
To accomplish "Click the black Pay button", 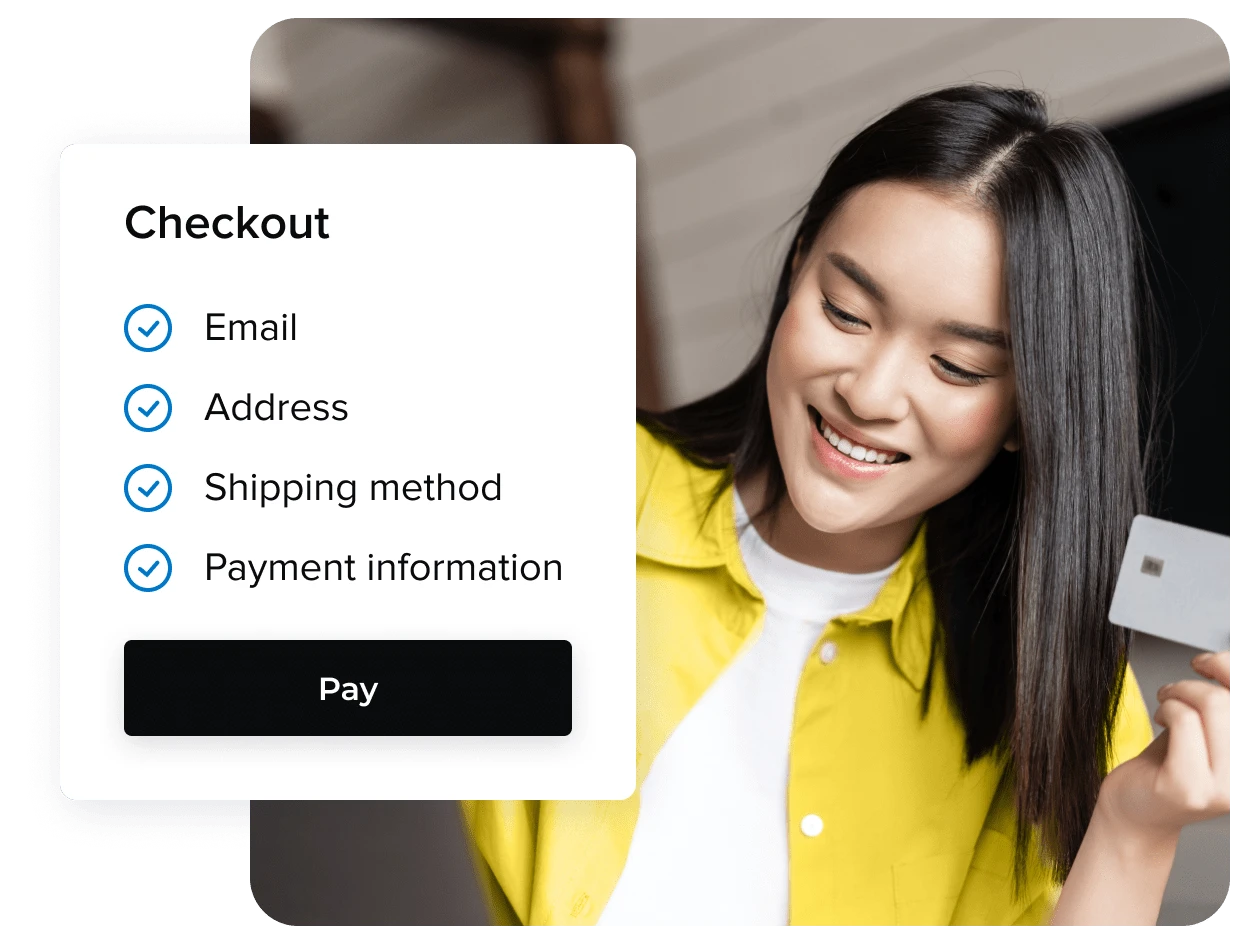I will click(348, 688).
